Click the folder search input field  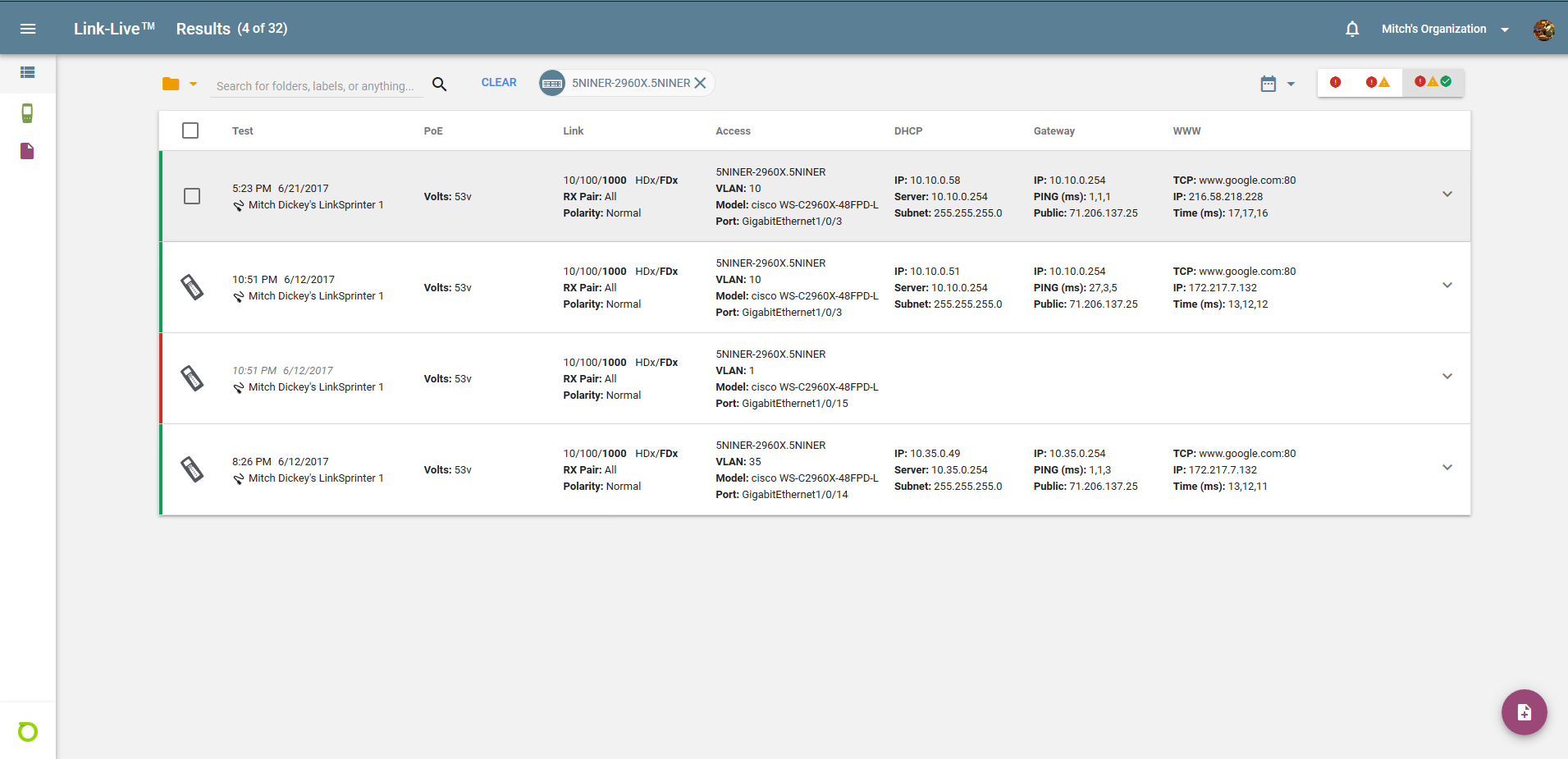click(316, 86)
